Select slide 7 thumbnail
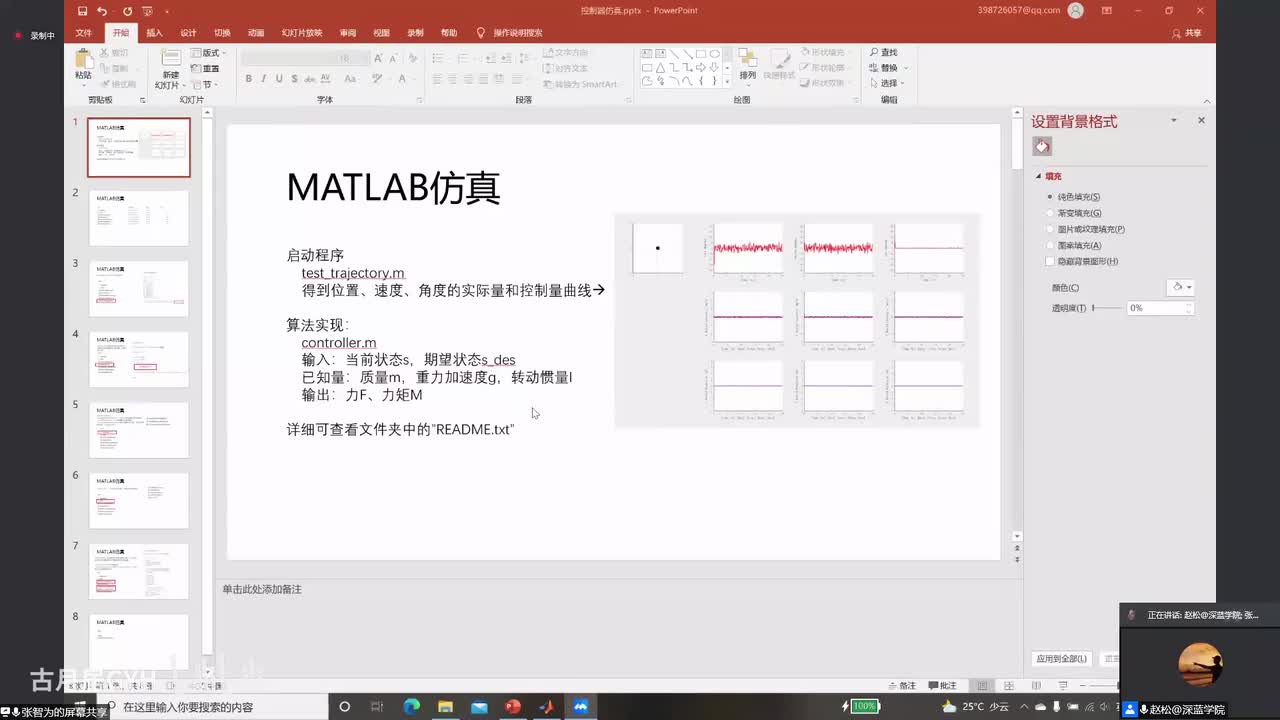Image resolution: width=1280 pixels, height=720 pixels. click(x=139, y=571)
